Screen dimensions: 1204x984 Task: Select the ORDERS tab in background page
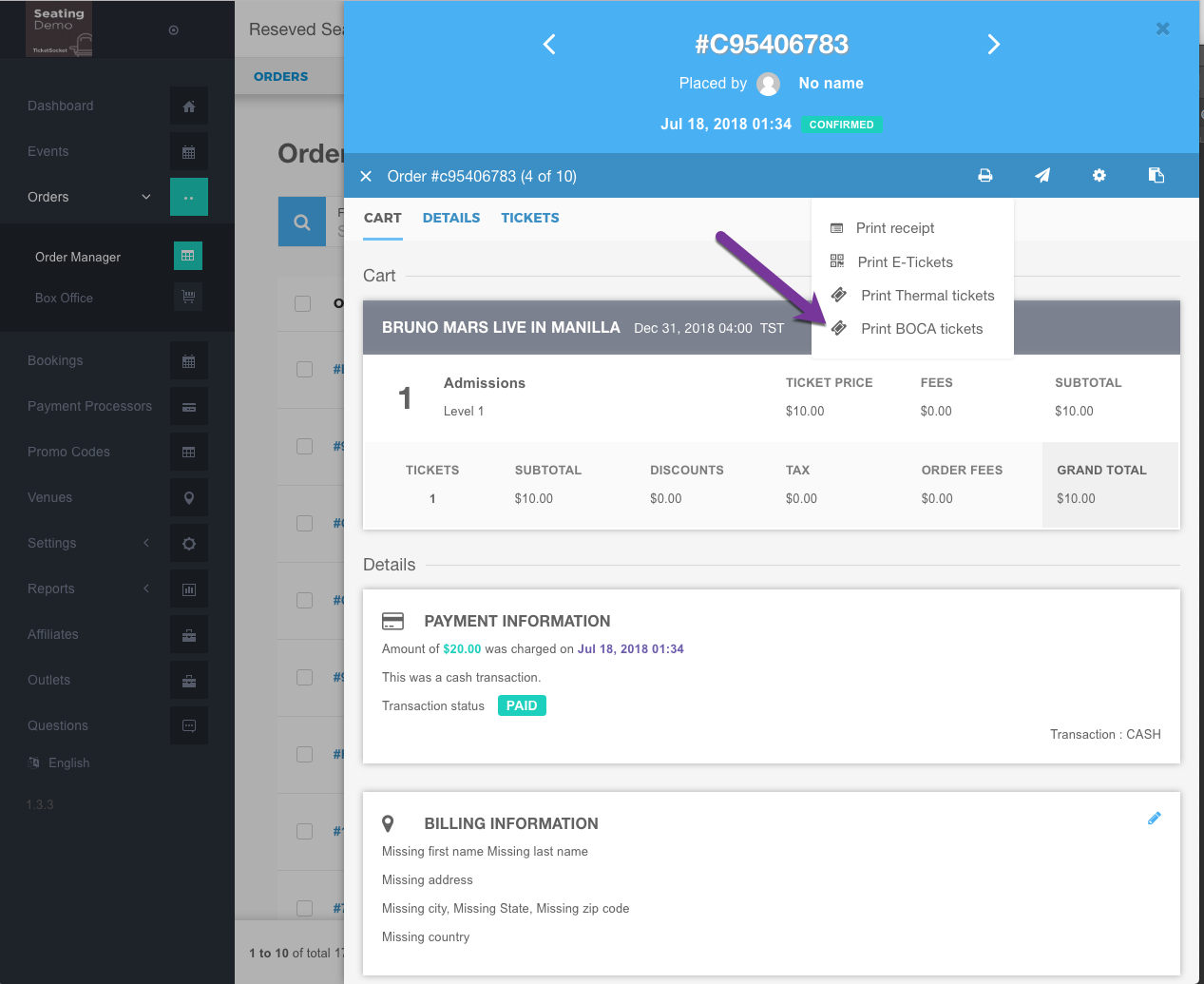point(281,77)
